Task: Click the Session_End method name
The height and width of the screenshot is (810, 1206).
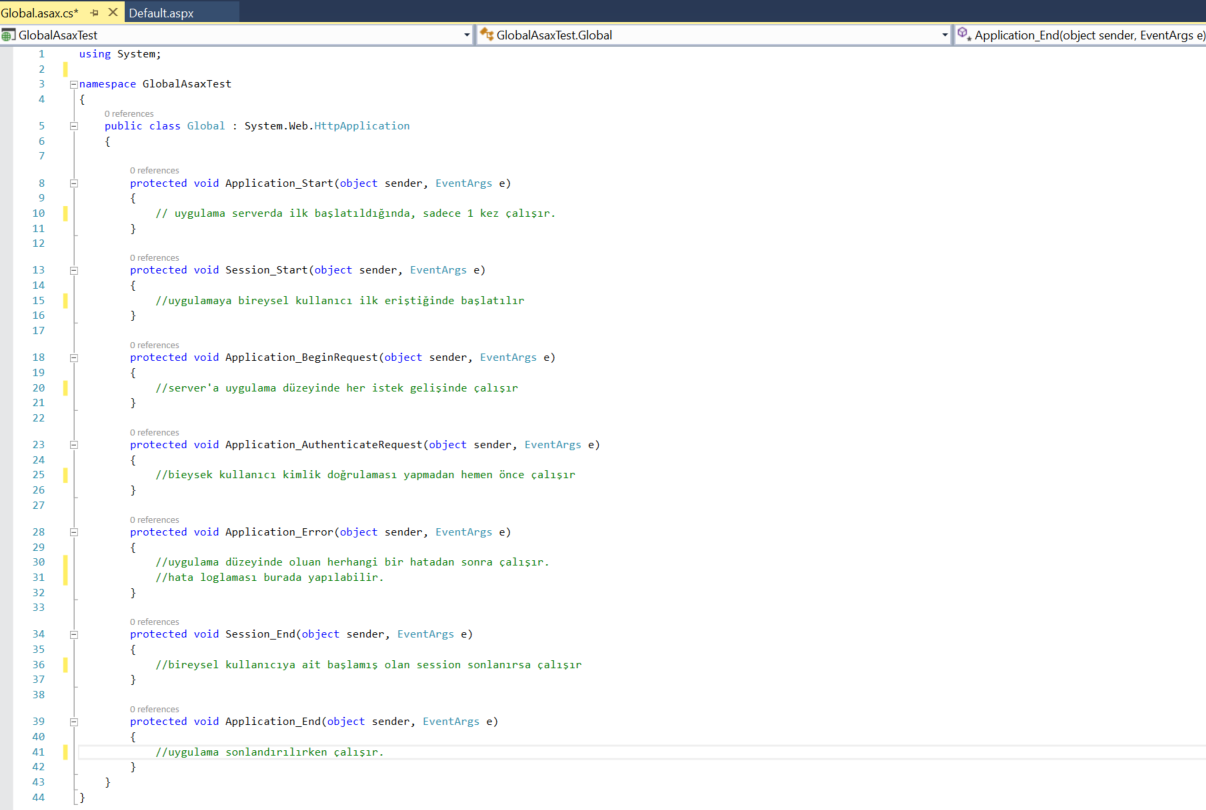Action: tap(260, 634)
